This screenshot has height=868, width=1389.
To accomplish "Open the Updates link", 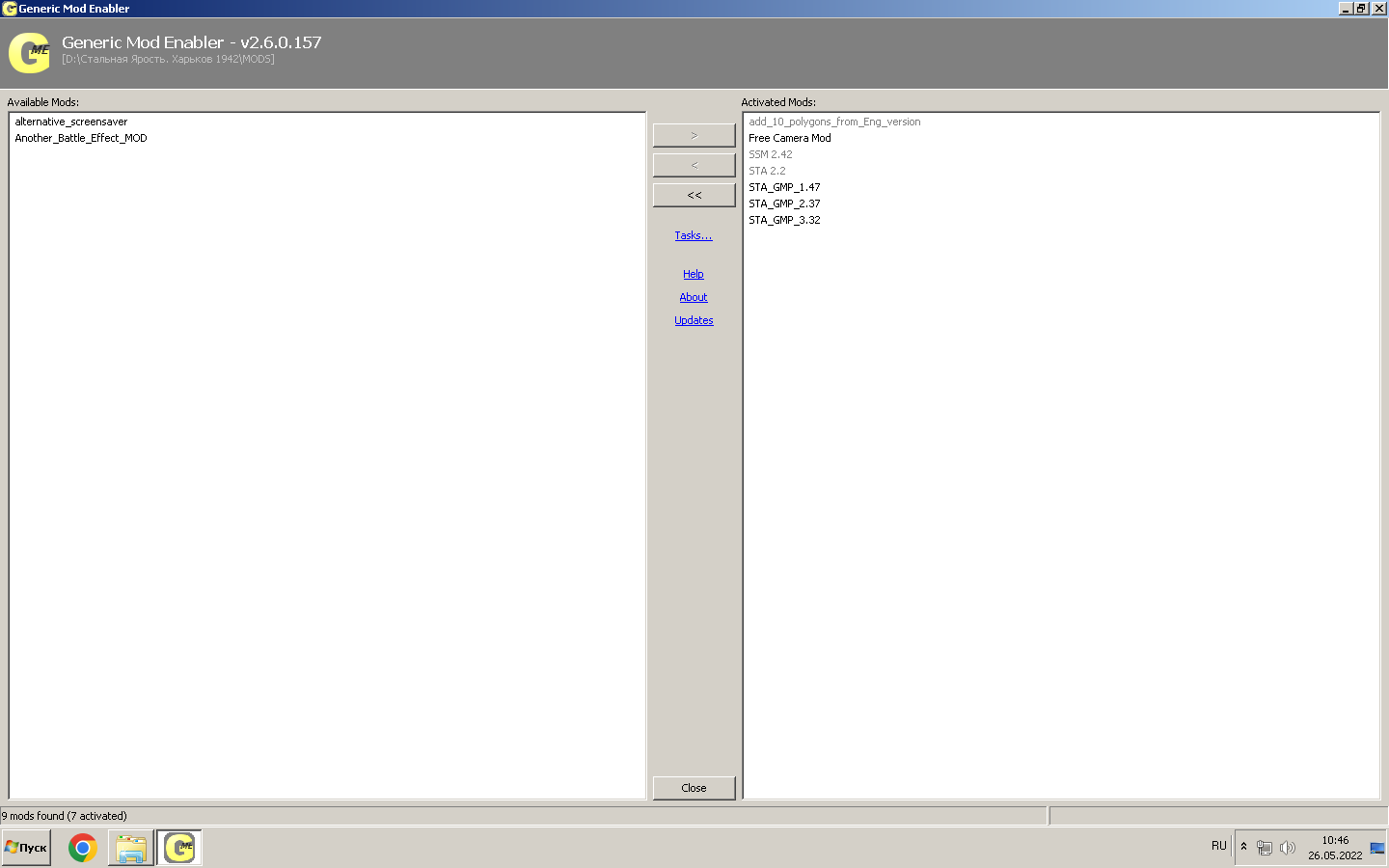I will pyautogui.click(x=694, y=320).
